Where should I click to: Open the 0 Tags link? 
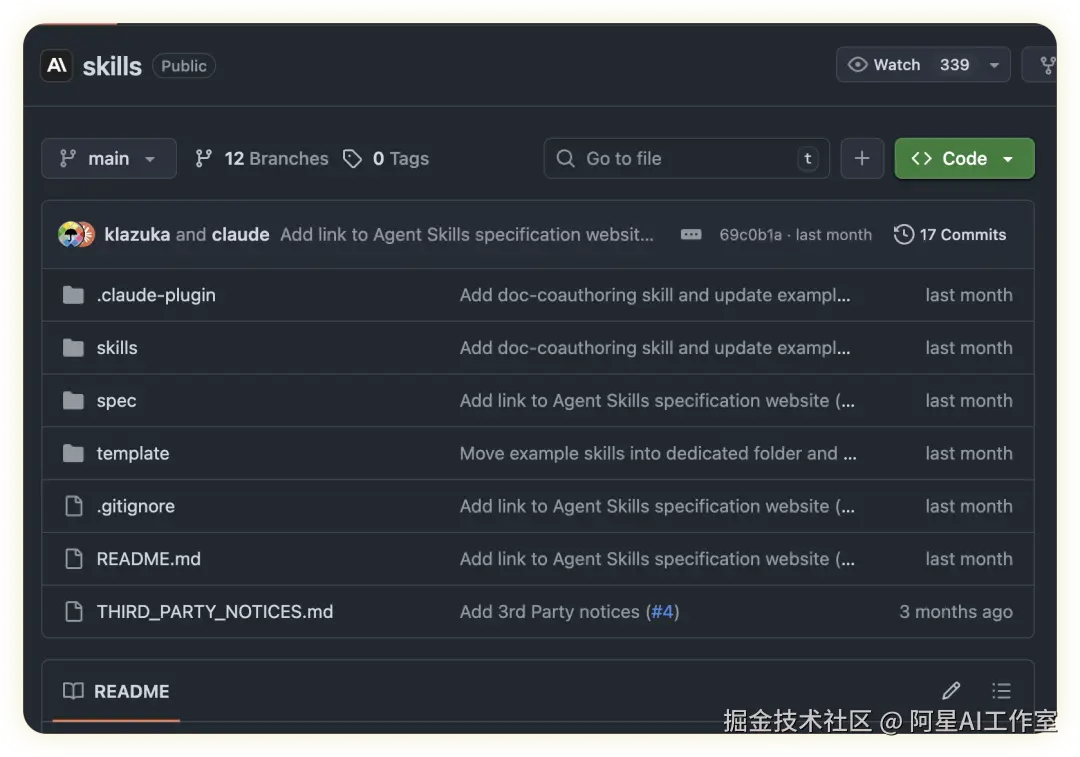pos(401,158)
